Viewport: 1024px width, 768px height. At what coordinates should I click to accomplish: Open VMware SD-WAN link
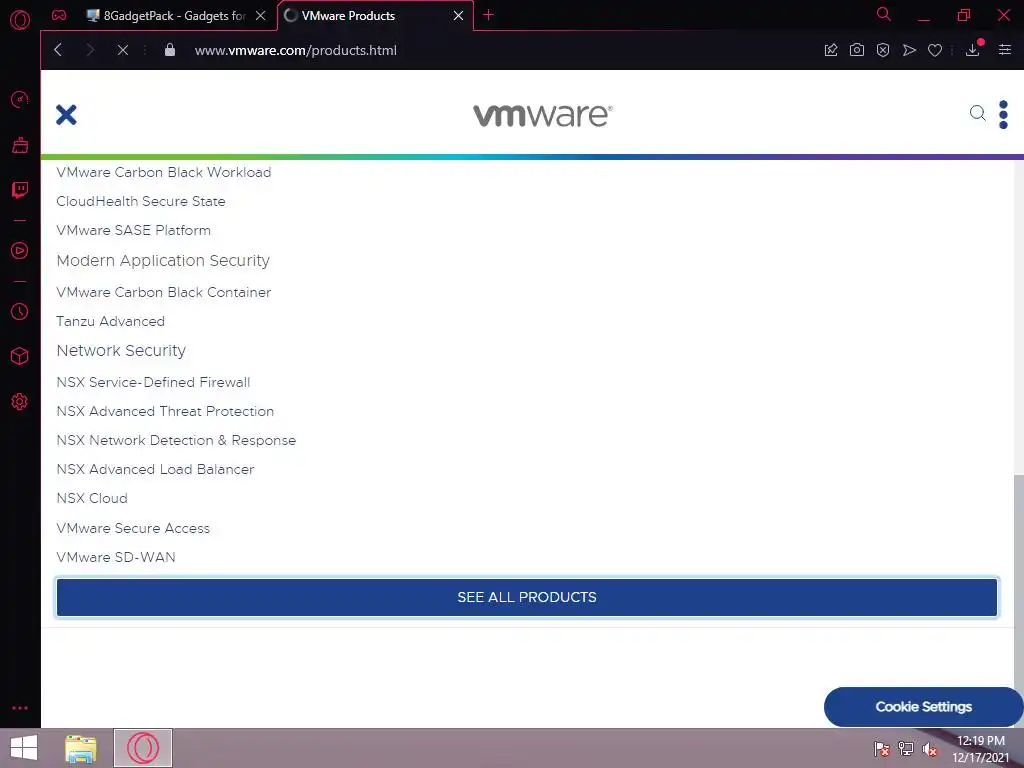pos(116,557)
